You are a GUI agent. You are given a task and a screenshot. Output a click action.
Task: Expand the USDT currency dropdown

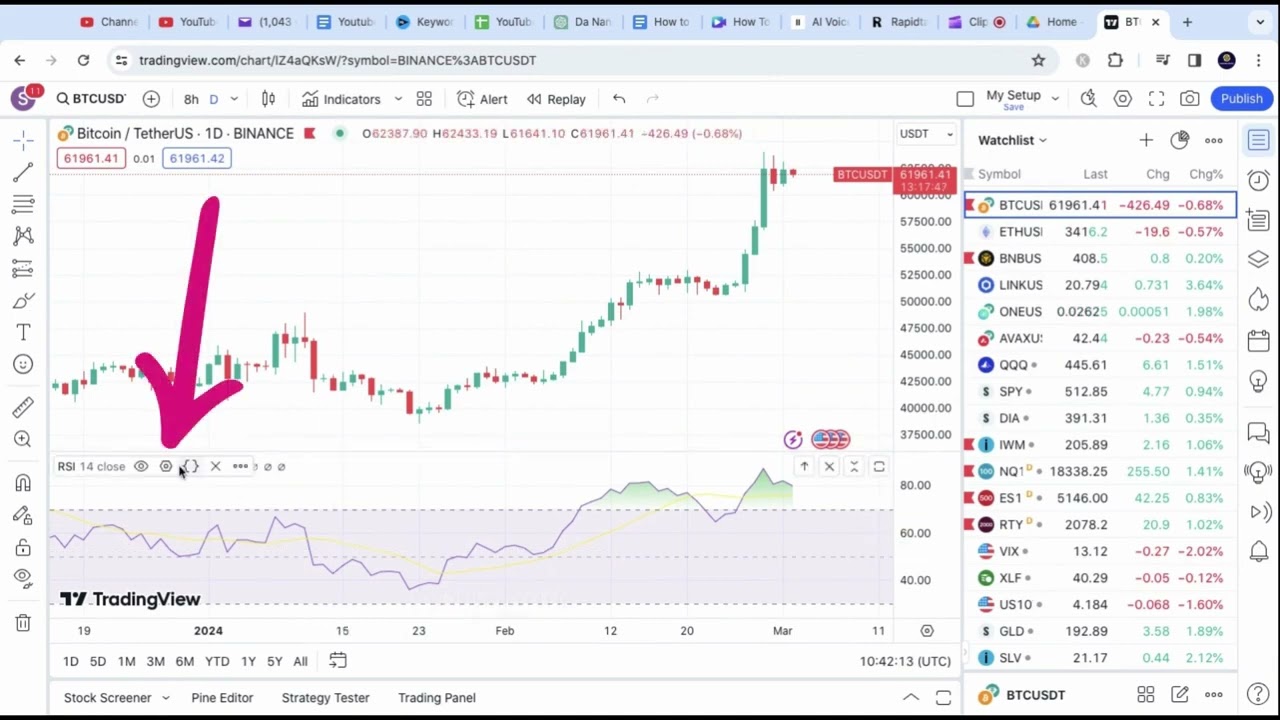coord(926,134)
